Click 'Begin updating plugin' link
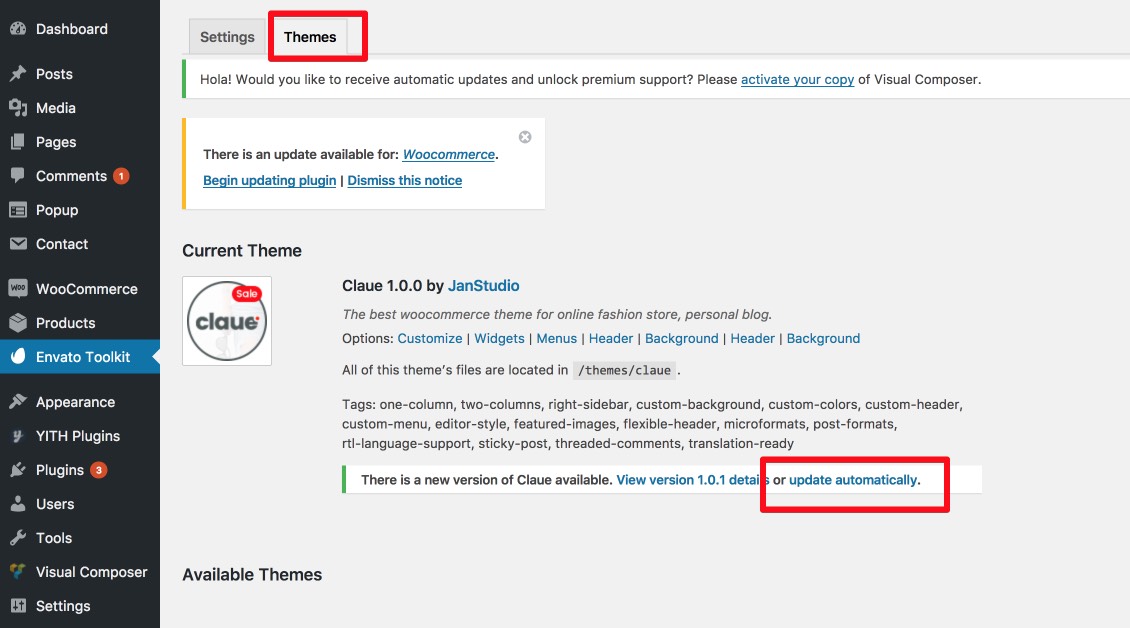Image resolution: width=1130 pixels, height=628 pixels. point(270,180)
